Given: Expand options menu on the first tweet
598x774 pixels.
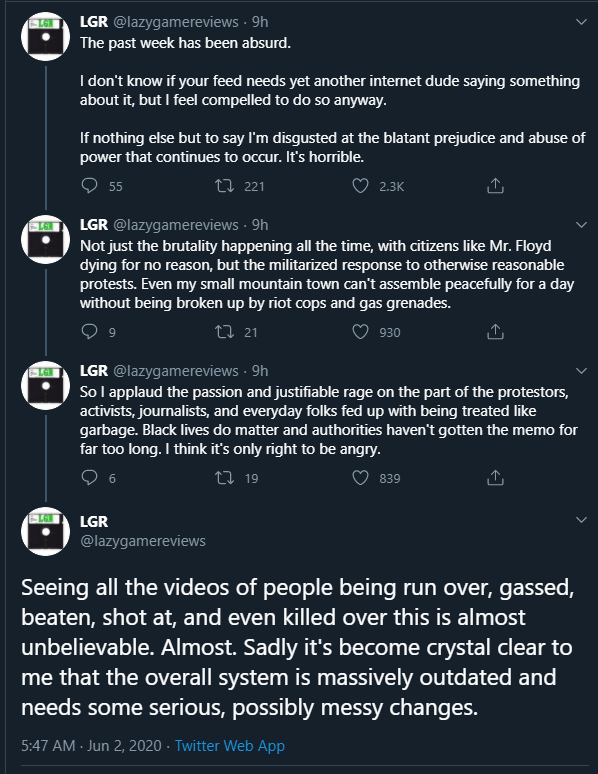Looking at the screenshot, I should [x=582, y=22].
